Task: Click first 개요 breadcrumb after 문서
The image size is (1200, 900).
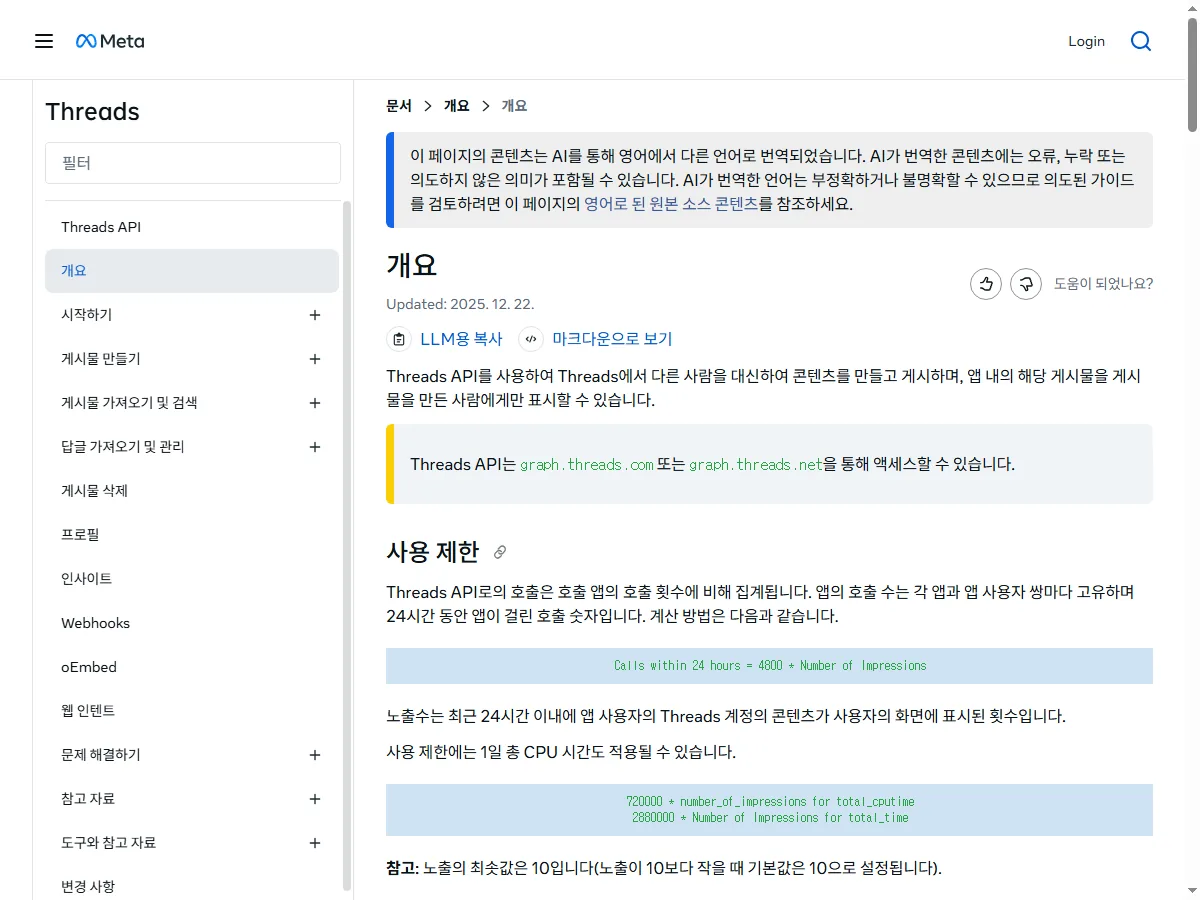Action: [457, 106]
